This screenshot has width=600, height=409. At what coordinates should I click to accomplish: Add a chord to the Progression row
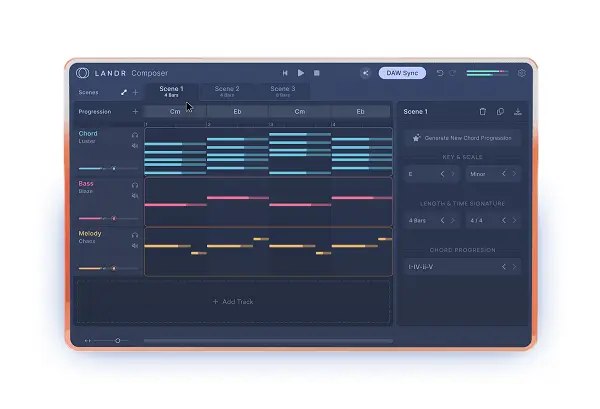[x=135, y=112]
